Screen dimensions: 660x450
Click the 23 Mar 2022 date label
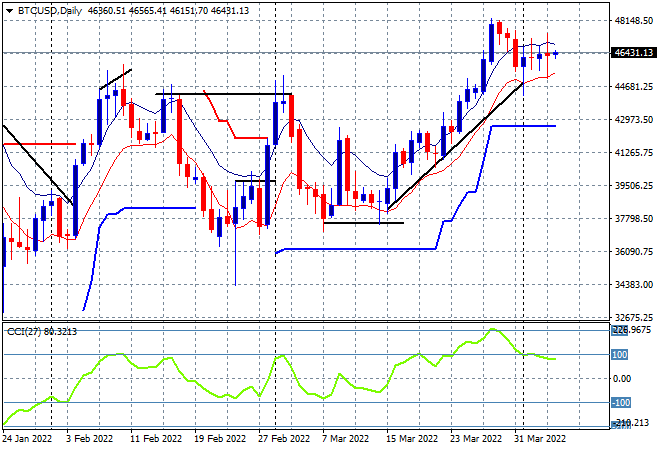[476, 439]
